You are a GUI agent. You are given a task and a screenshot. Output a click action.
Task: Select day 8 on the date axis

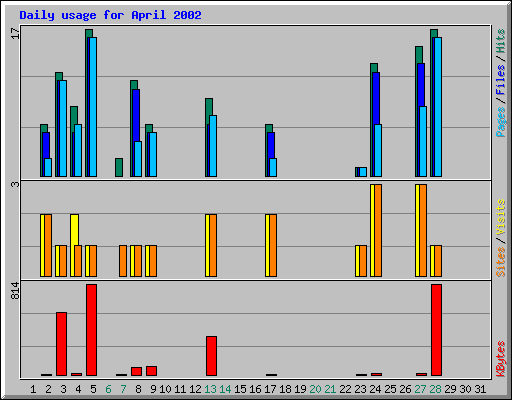(138, 389)
